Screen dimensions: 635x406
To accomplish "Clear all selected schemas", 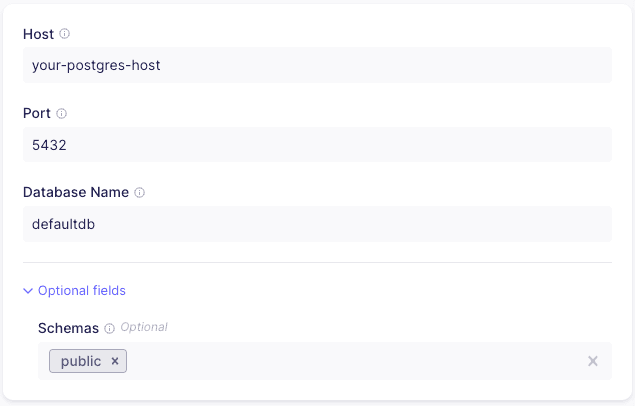I will tap(593, 361).
